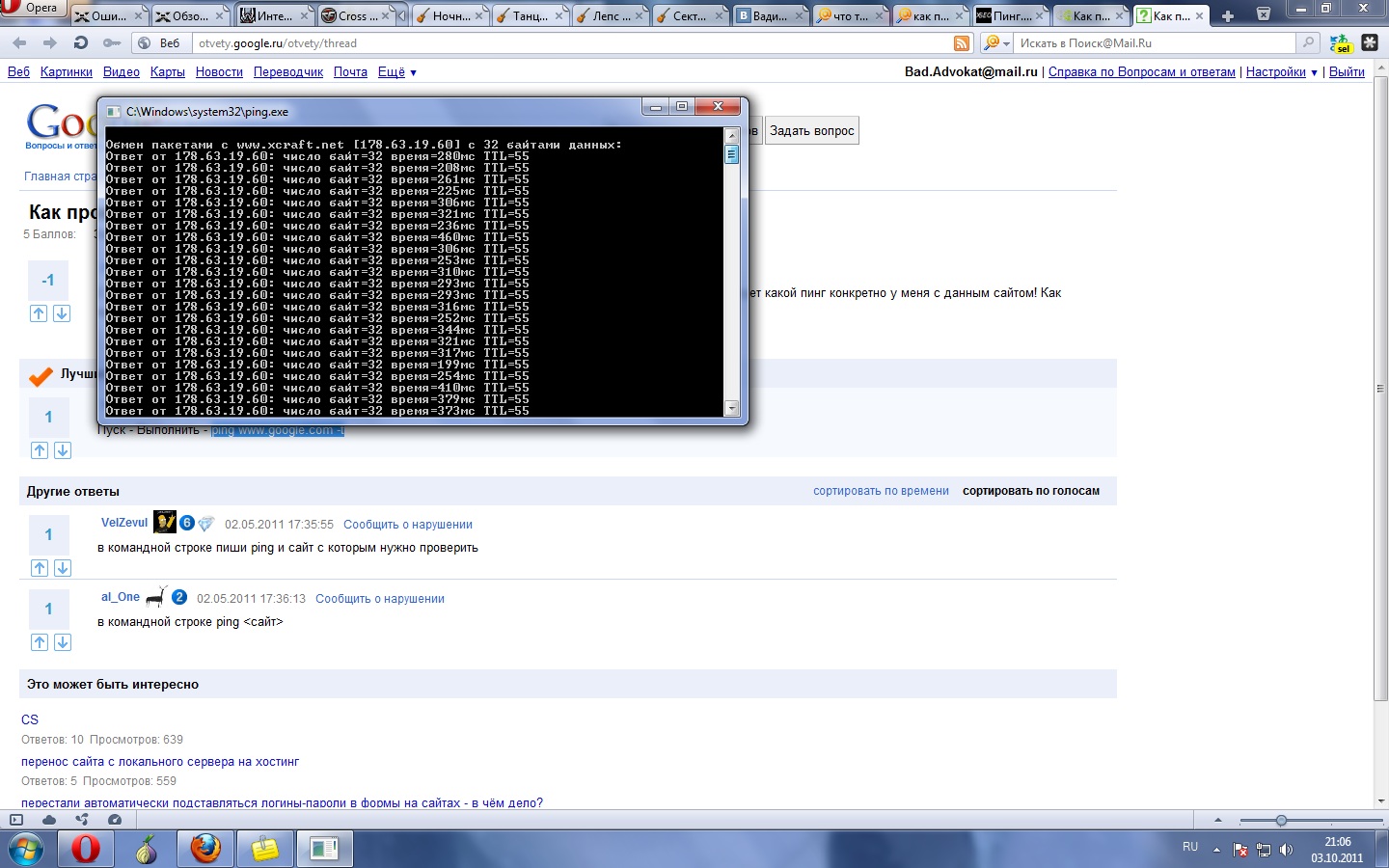Open the 'sel' extension icon
This screenshot has width=1389, height=868.
1341,43
